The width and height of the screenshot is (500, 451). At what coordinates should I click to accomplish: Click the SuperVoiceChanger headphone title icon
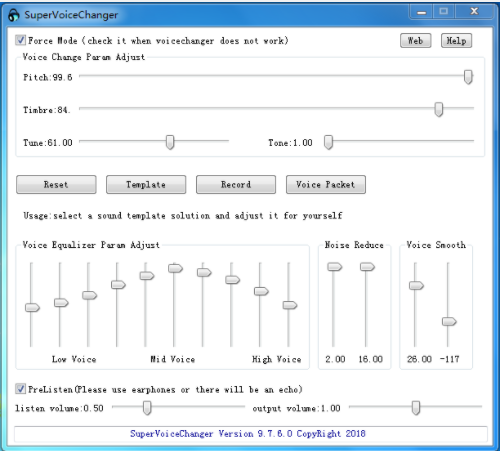[x=14, y=15]
